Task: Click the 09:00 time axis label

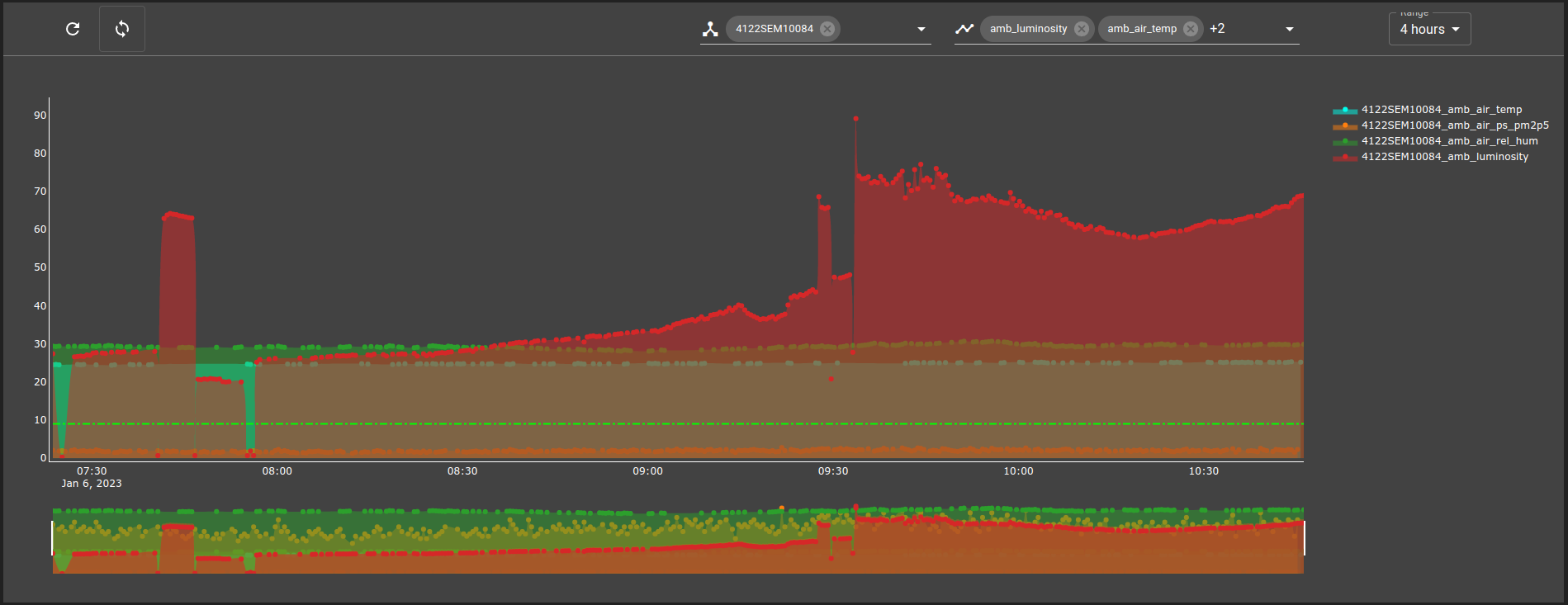Action: click(x=648, y=471)
